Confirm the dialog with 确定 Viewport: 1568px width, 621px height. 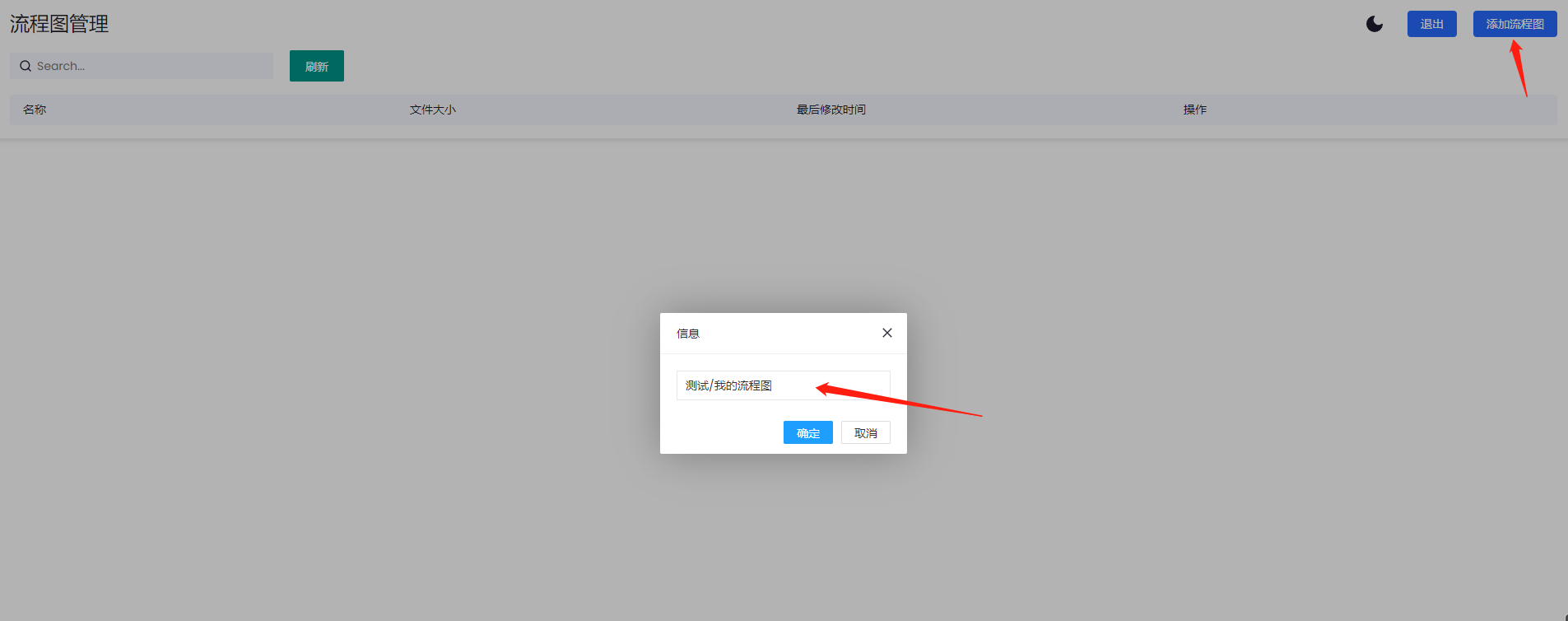[807, 432]
